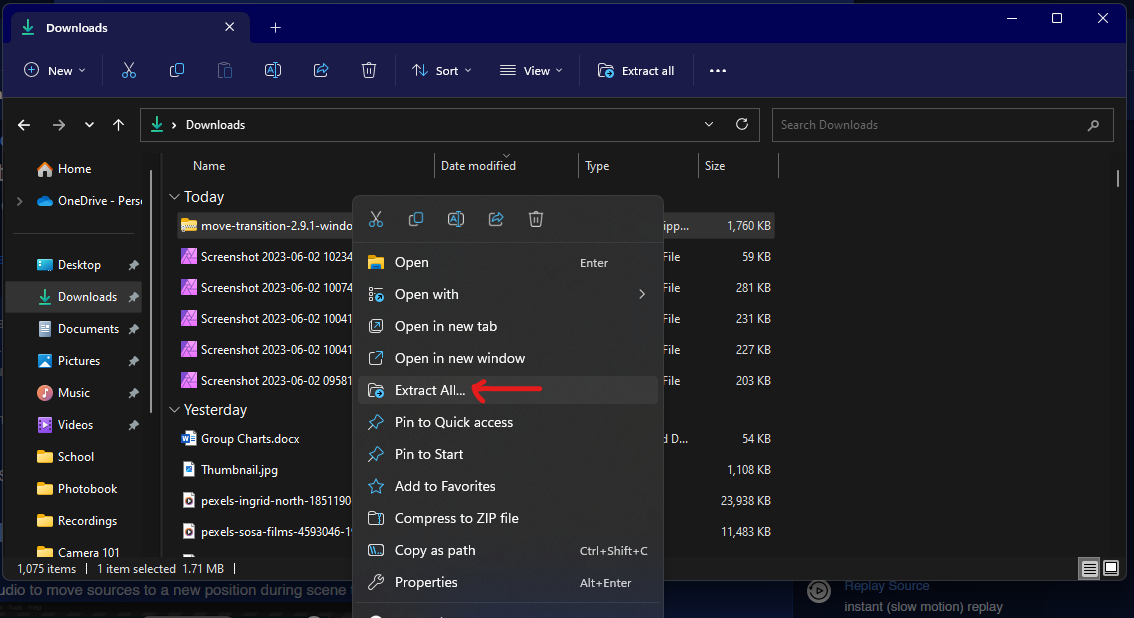Switch to details view in the status bar
This screenshot has width=1134, height=618.
click(1089, 568)
